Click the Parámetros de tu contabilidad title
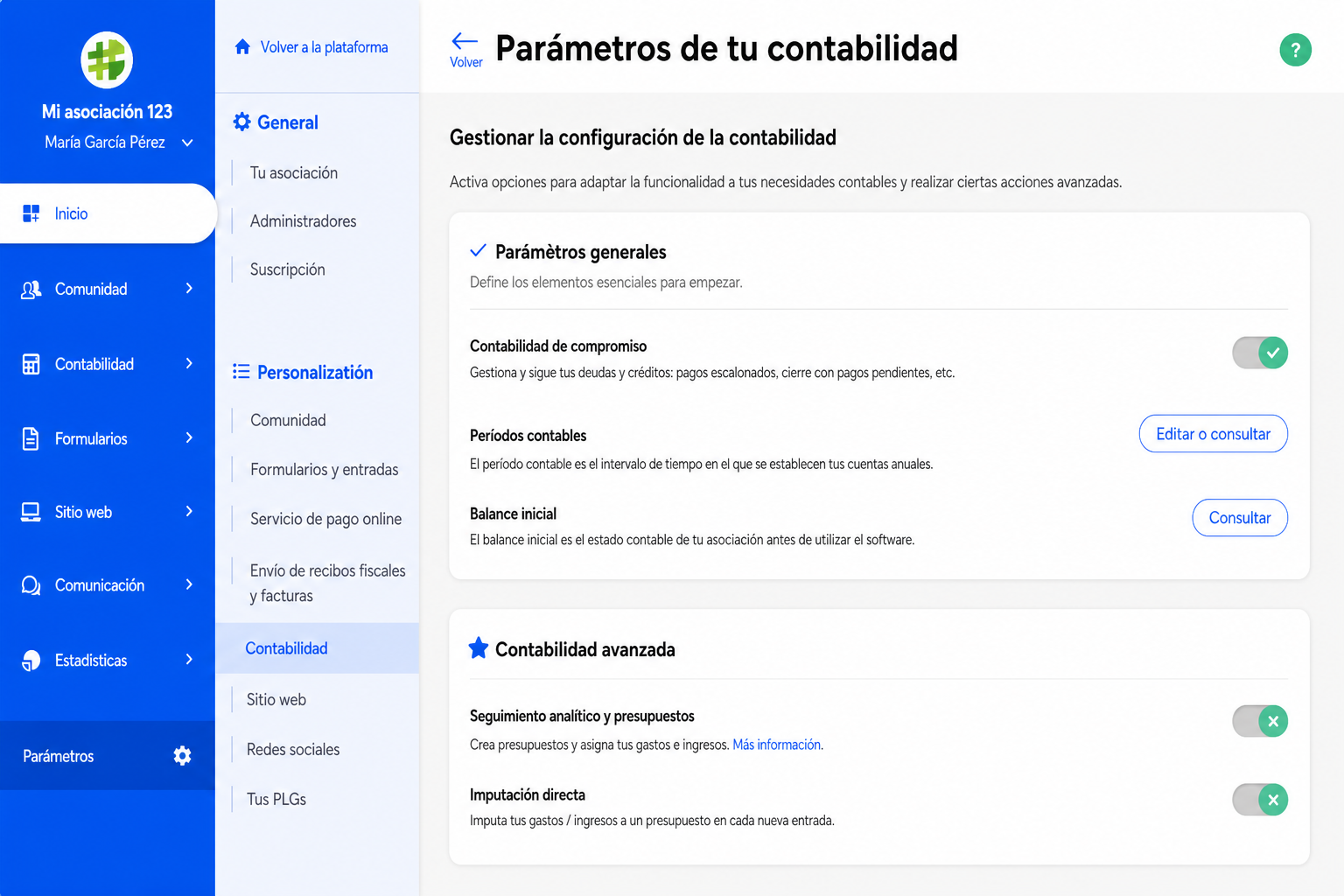 pyautogui.click(x=726, y=49)
